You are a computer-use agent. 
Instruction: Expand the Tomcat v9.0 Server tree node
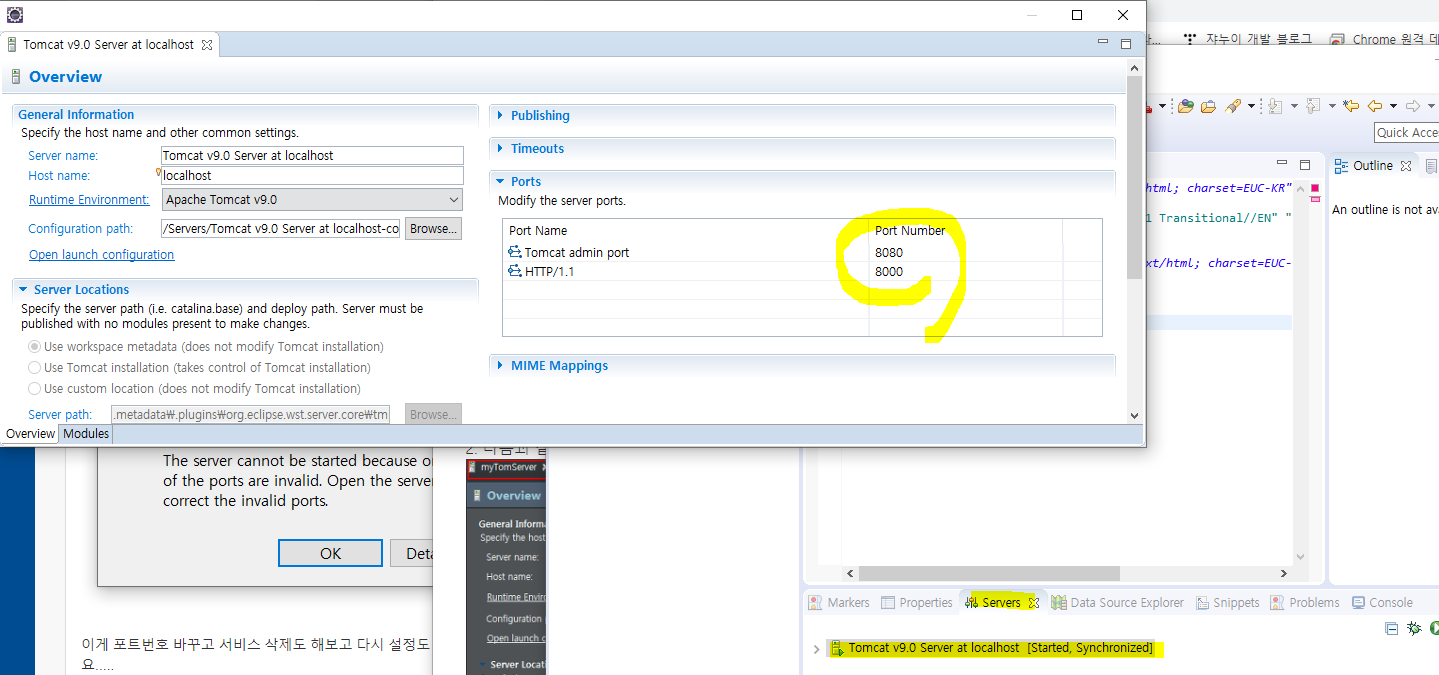click(x=817, y=649)
